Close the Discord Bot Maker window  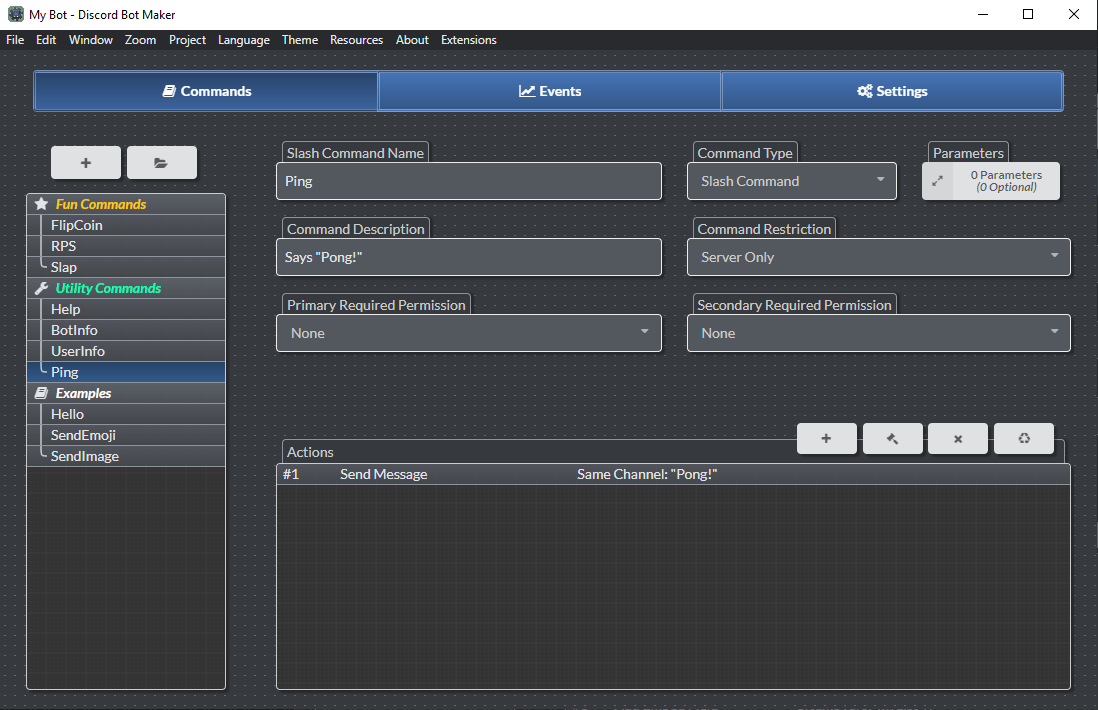click(x=1073, y=14)
